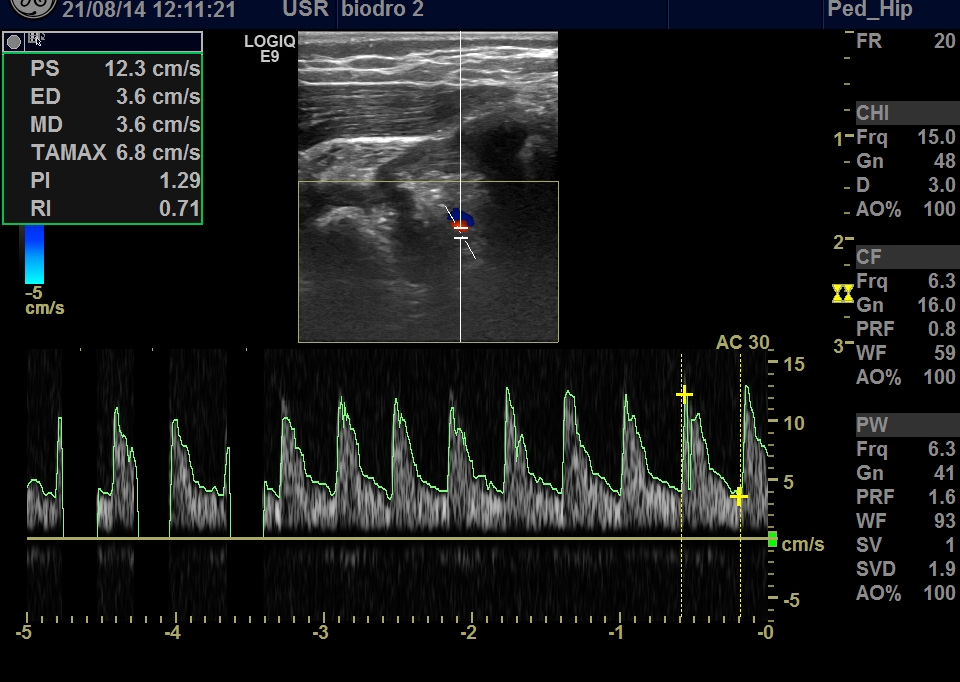Select the peak systolic yellow caliper cross
This screenshot has width=960, height=682.
(x=684, y=395)
